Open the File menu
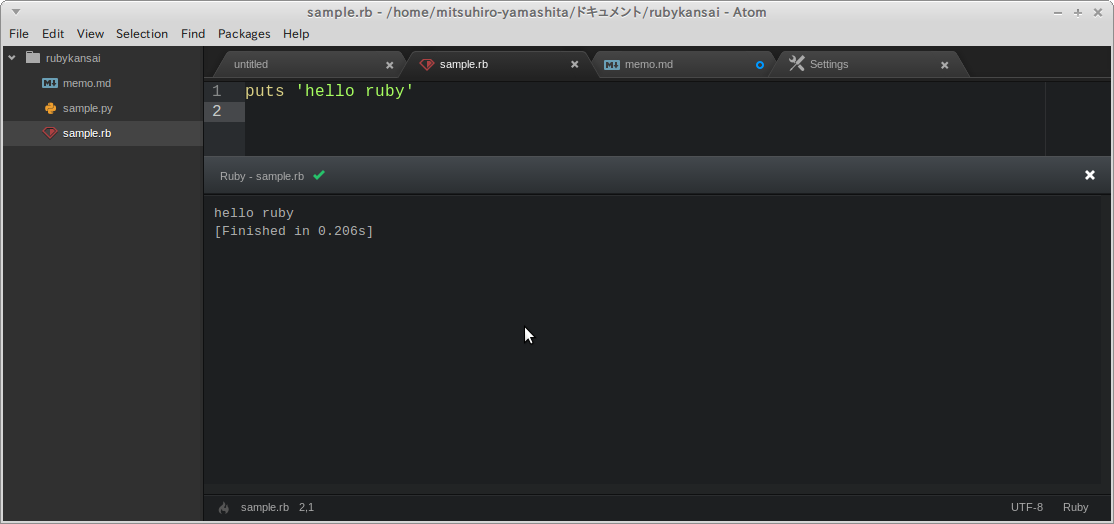 click(19, 33)
